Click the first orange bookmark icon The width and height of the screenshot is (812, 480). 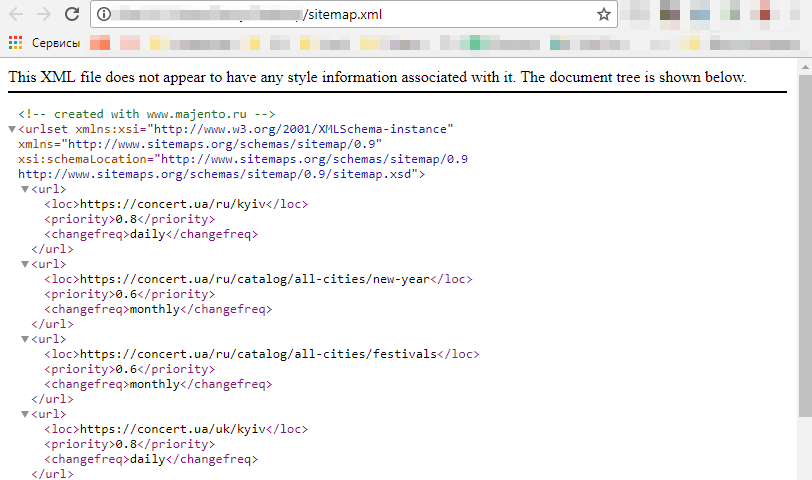pyautogui.click(x=99, y=43)
